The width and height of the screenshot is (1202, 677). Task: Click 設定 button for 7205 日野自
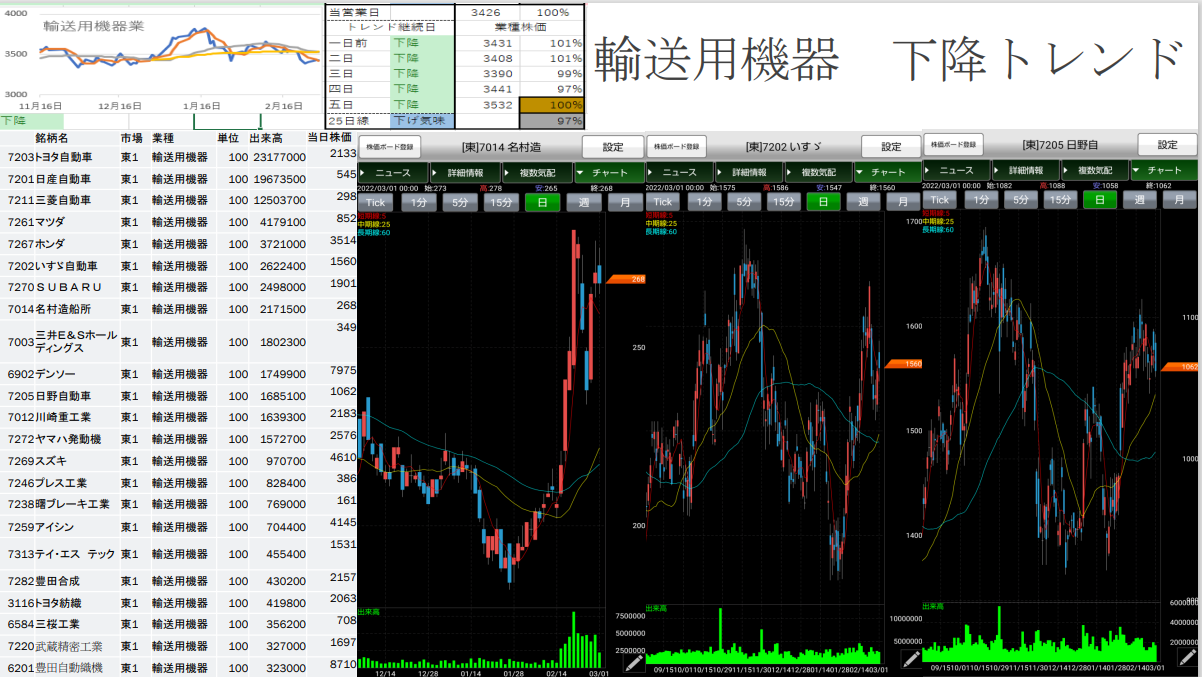1167,145
